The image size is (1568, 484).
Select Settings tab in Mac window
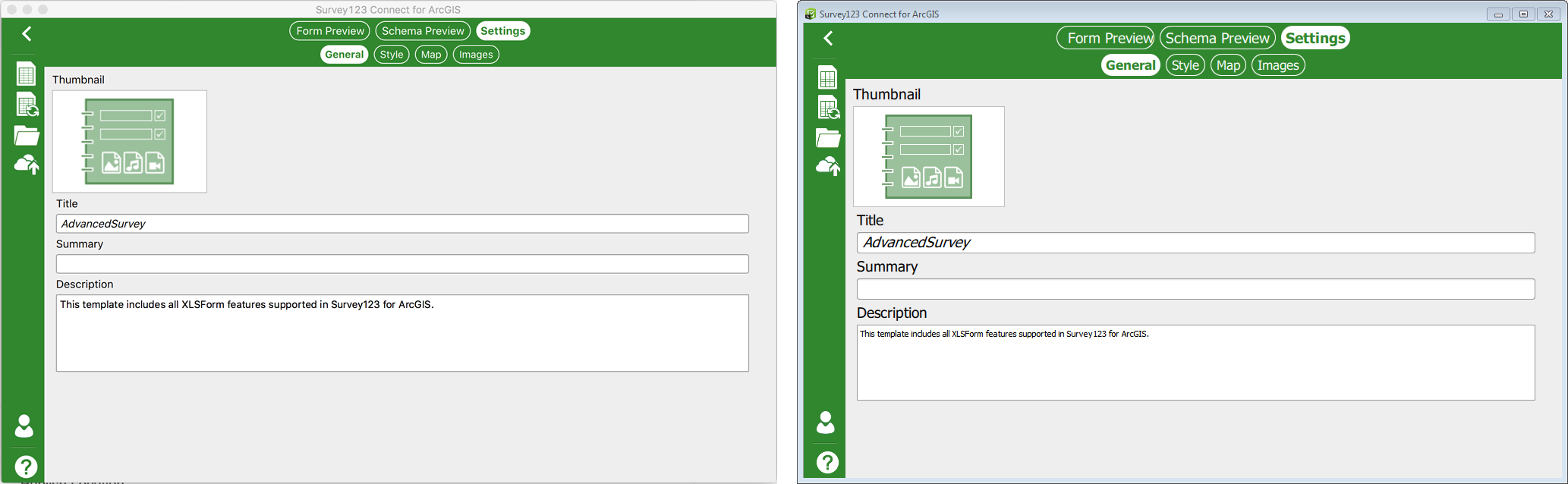click(503, 31)
